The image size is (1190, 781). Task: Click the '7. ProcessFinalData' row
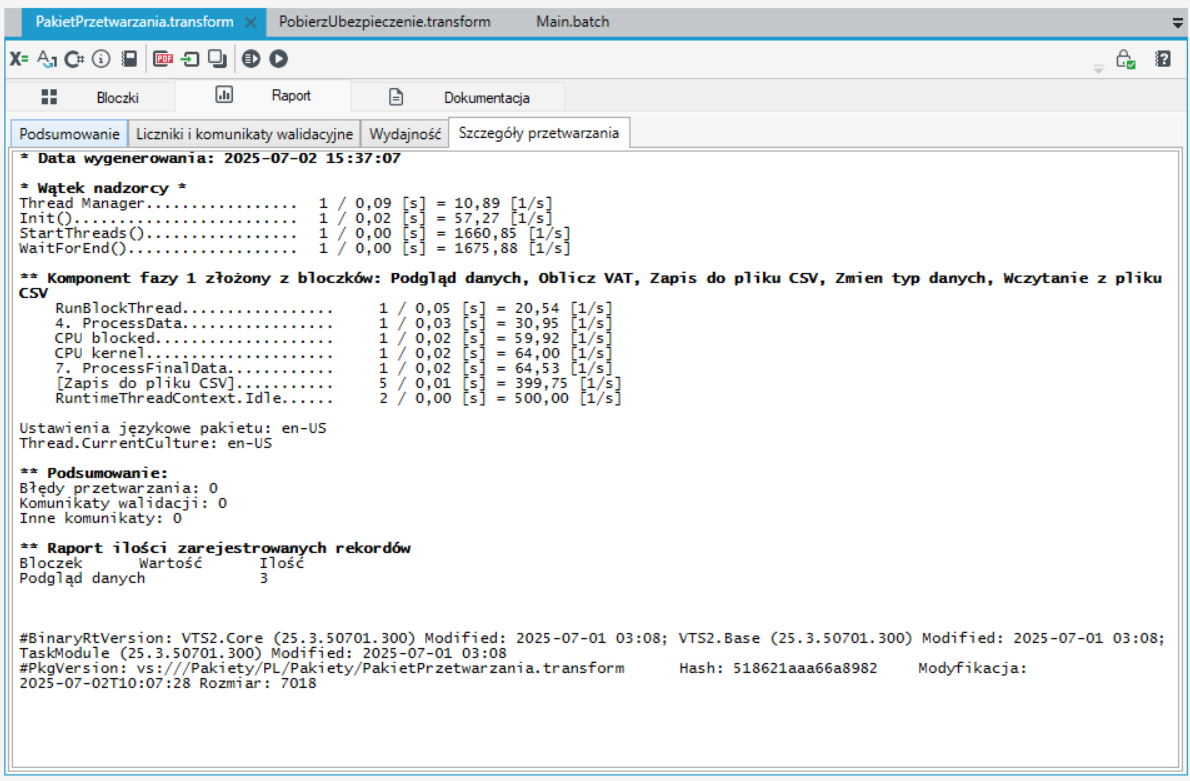[x=334, y=368]
